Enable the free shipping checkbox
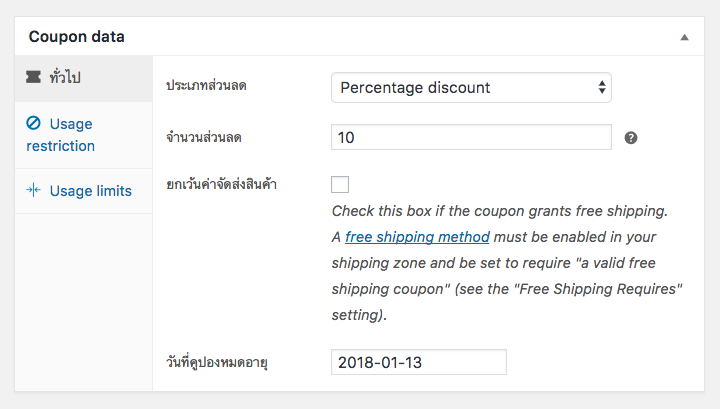Screen dimensions: 720x409 340,185
